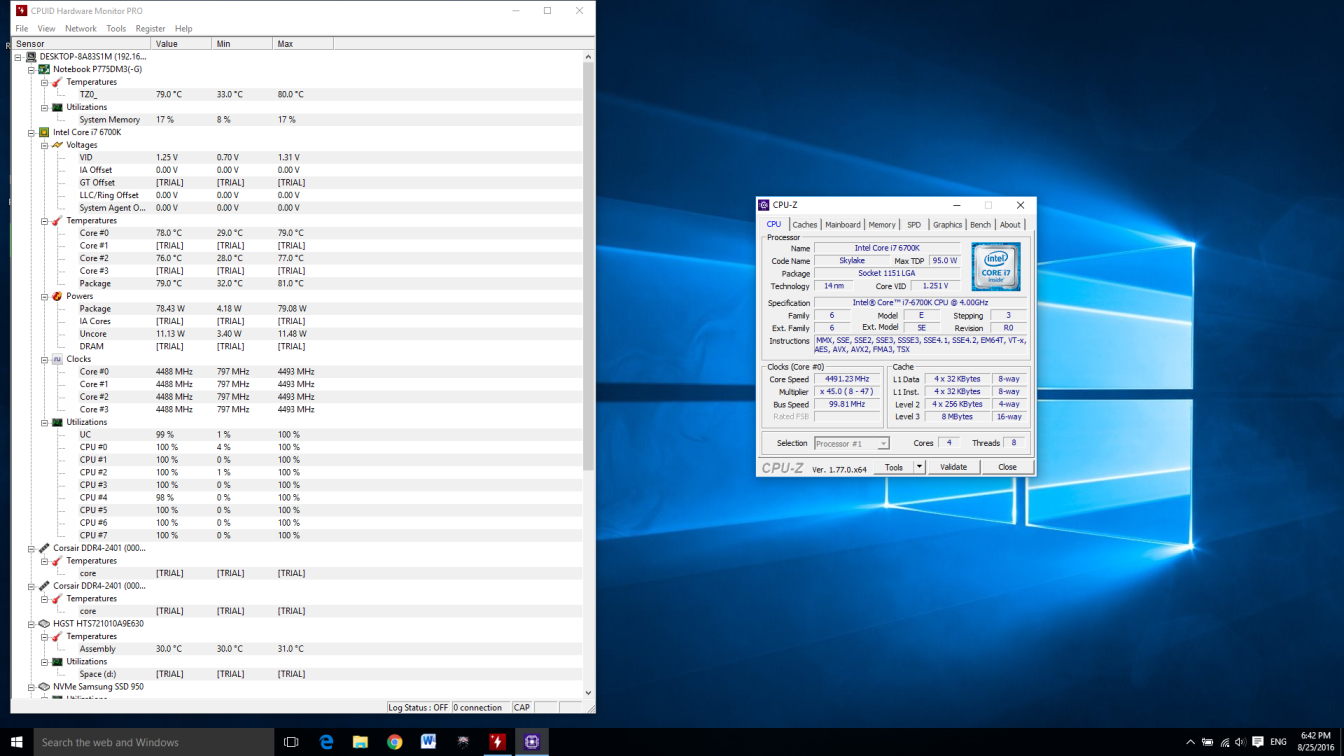1344x756 pixels.
Task: Open the Action Center notification icon
Action: pos(1257,742)
